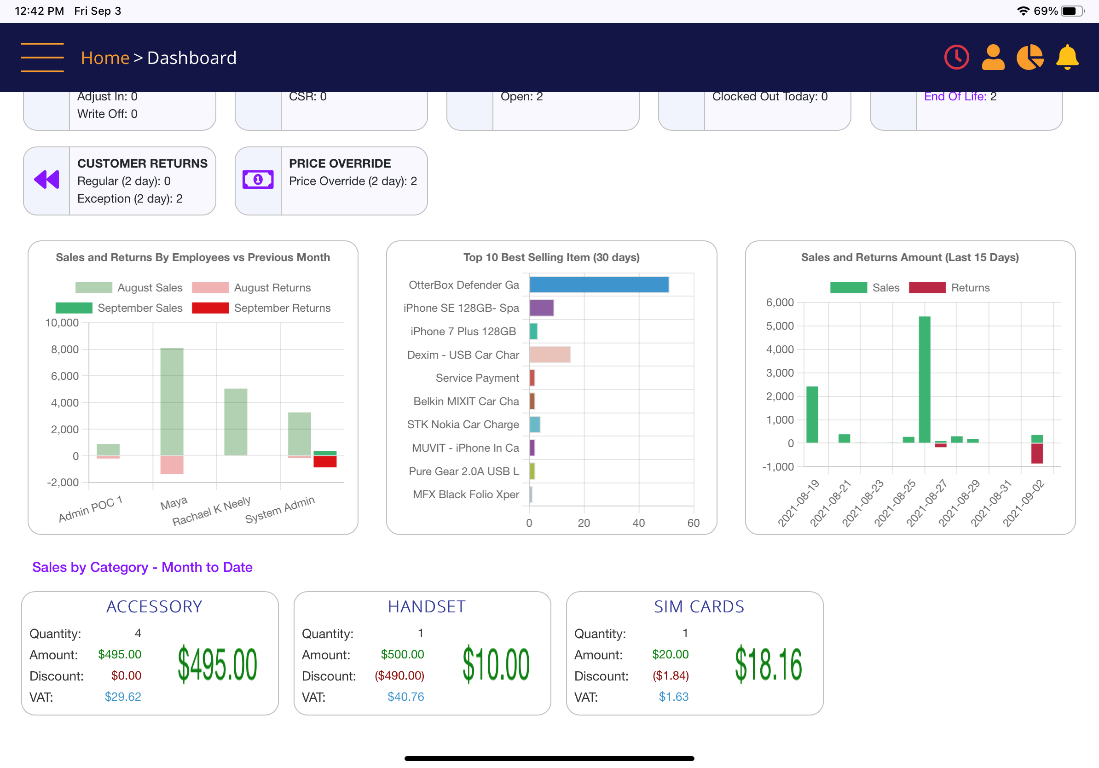Click the battery indicator in status bar
The width and height of the screenshot is (1099, 768).
pos(1073,11)
